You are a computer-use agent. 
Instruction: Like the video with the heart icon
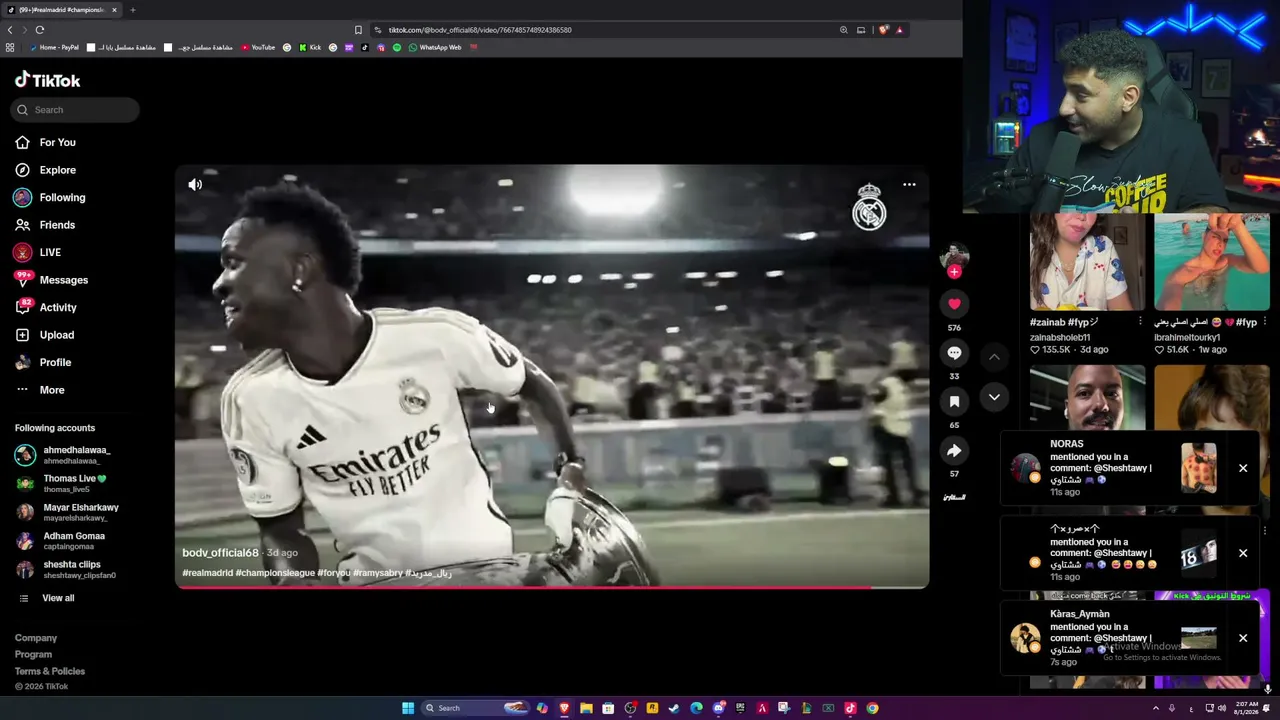click(954, 303)
